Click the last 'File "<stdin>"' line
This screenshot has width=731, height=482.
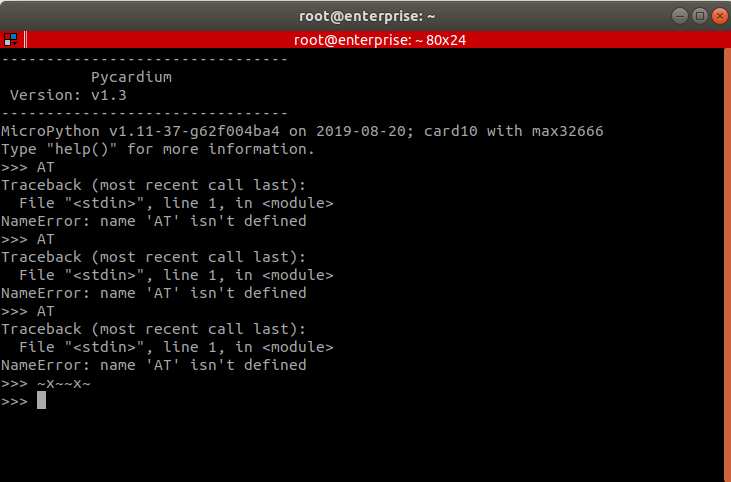pyautogui.click(x=176, y=347)
